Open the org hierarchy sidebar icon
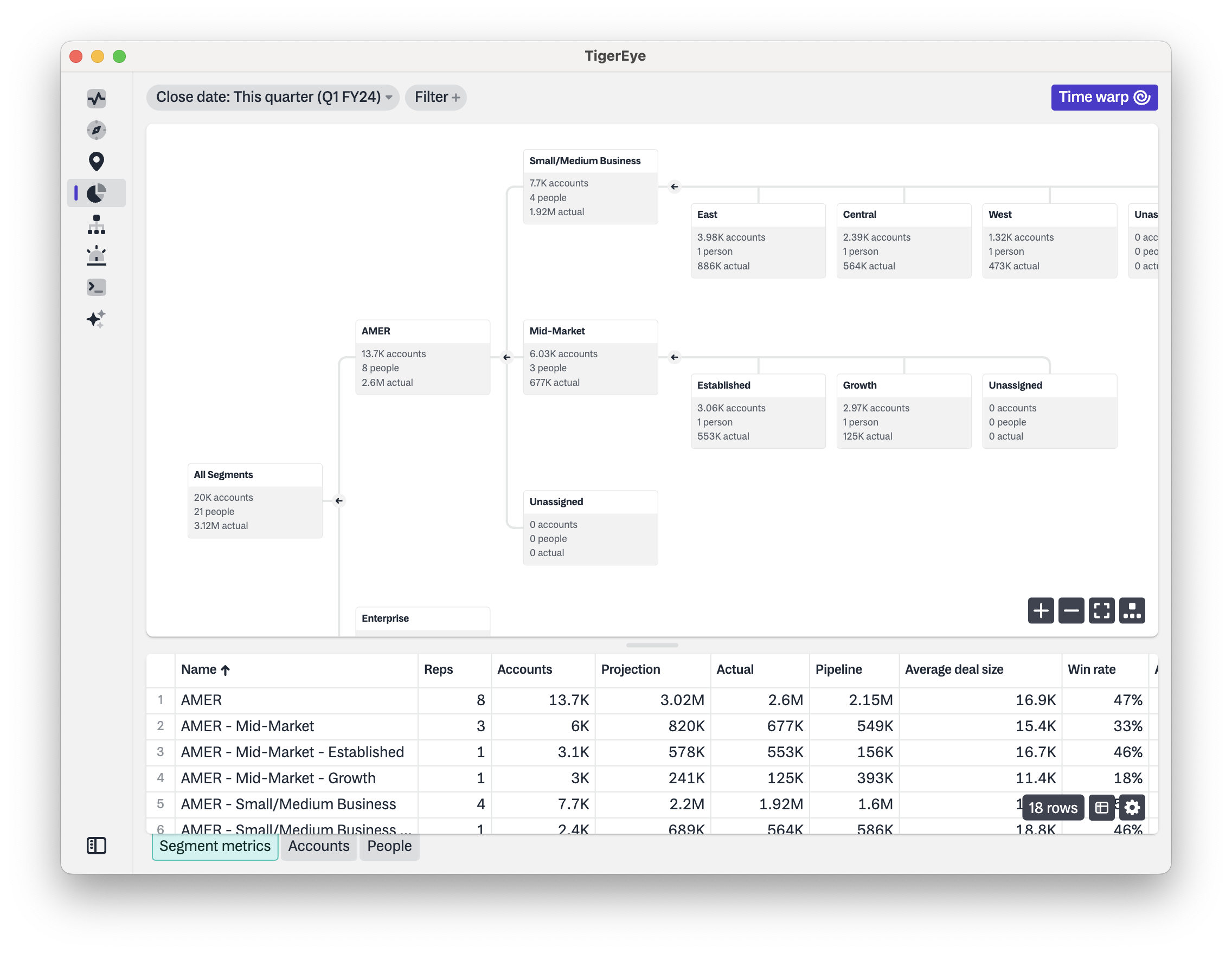The image size is (1232, 954). tap(97, 224)
